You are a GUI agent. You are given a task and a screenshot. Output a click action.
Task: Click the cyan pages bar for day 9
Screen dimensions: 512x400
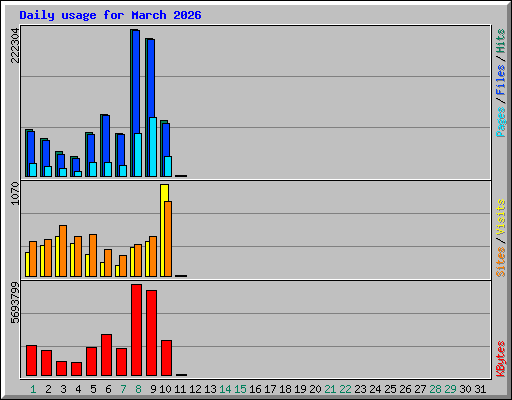pos(153,147)
